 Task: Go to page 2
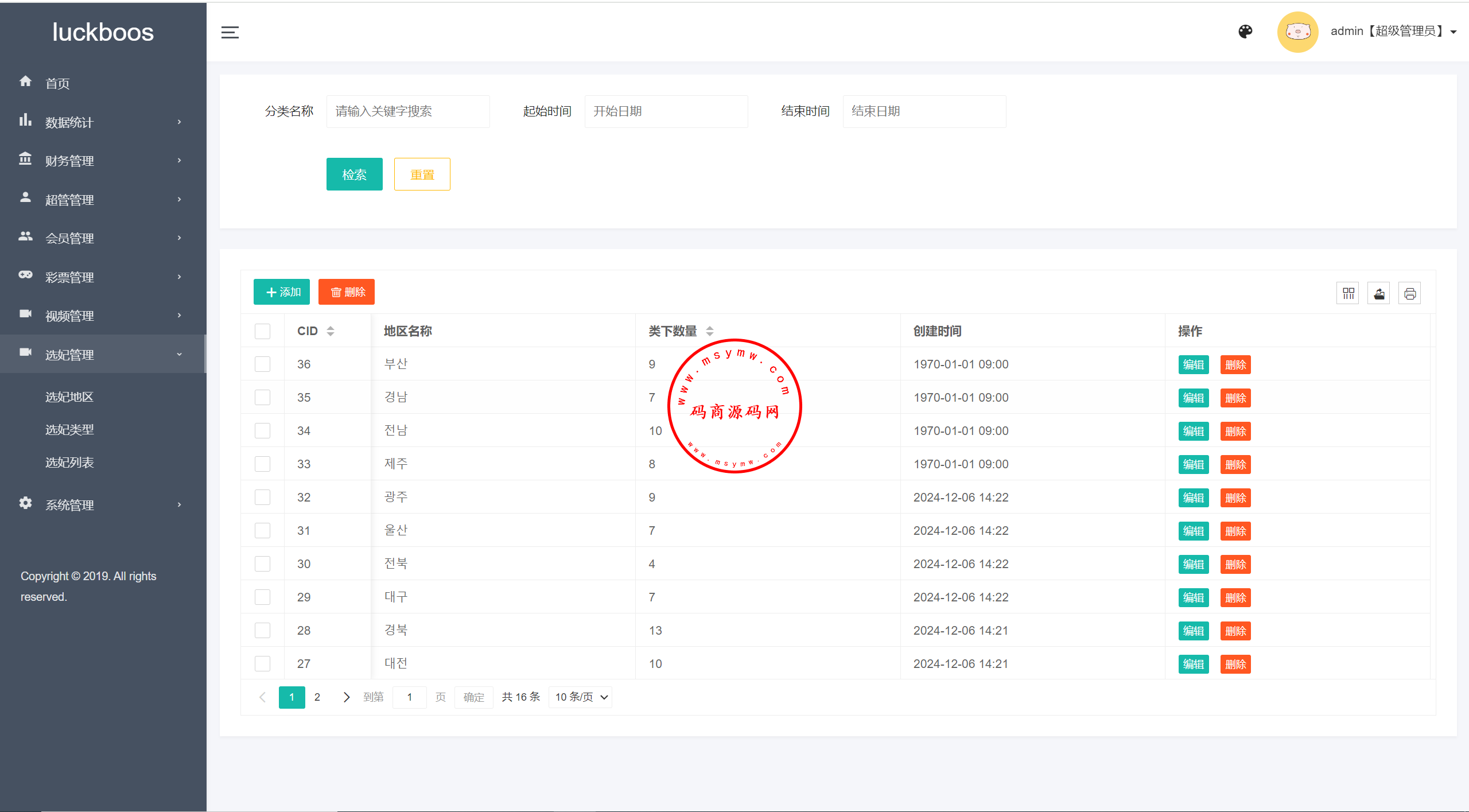click(x=317, y=697)
